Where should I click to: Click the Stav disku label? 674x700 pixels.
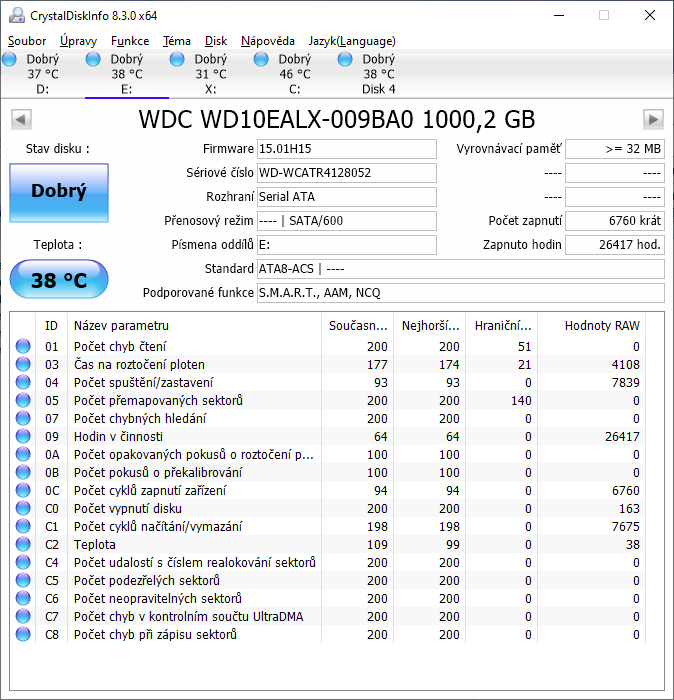point(57,149)
